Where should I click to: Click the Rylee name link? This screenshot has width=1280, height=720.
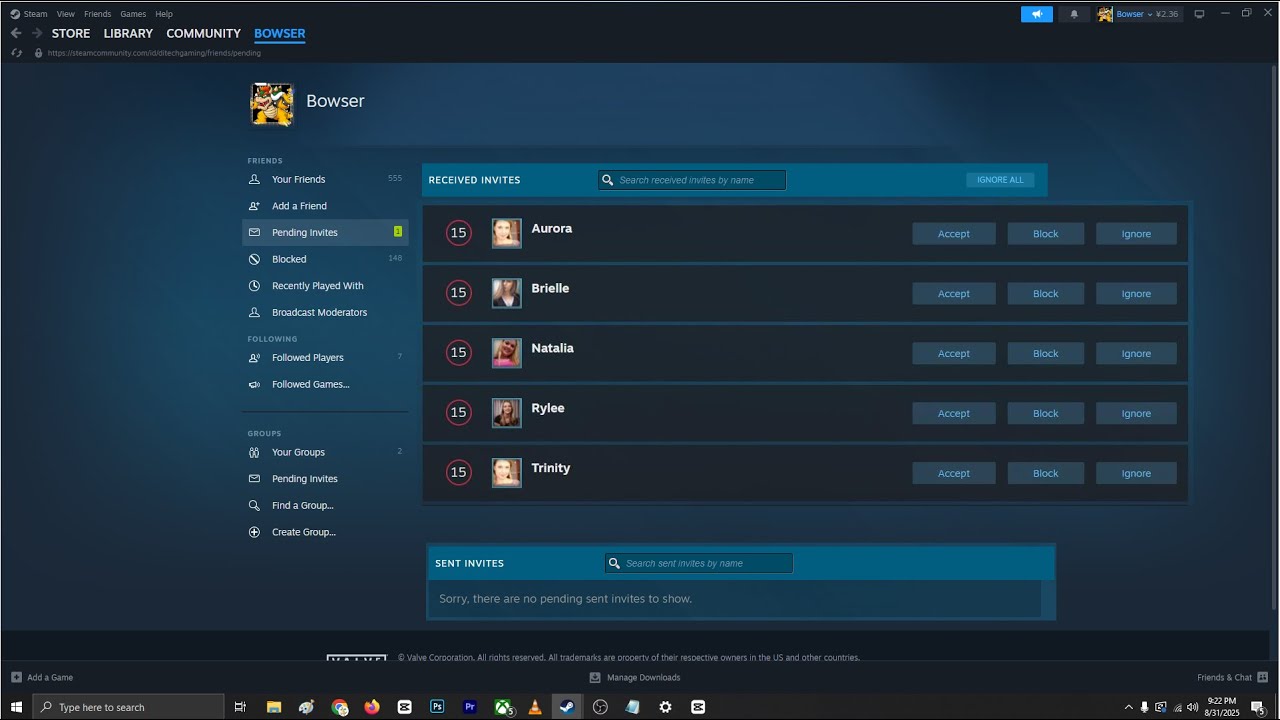click(548, 408)
